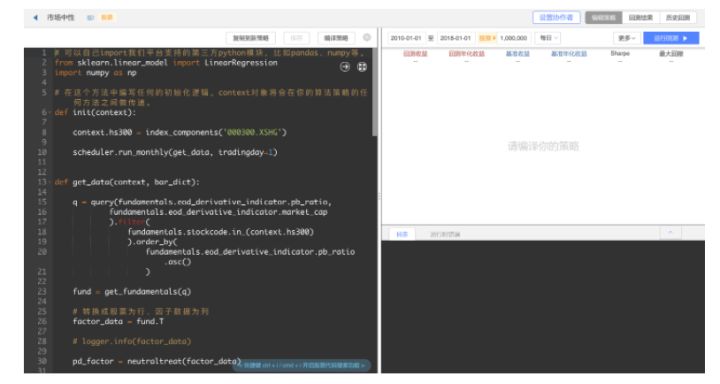Edit the 1,000,000 capital field
This screenshot has height=384, width=720.
[513, 38]
